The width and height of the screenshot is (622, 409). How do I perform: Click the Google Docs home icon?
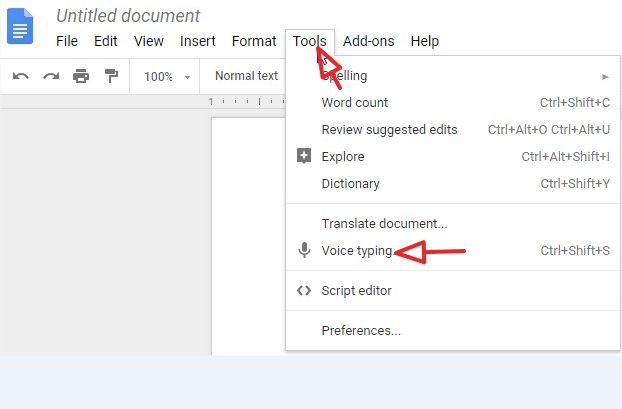(20, 26)
